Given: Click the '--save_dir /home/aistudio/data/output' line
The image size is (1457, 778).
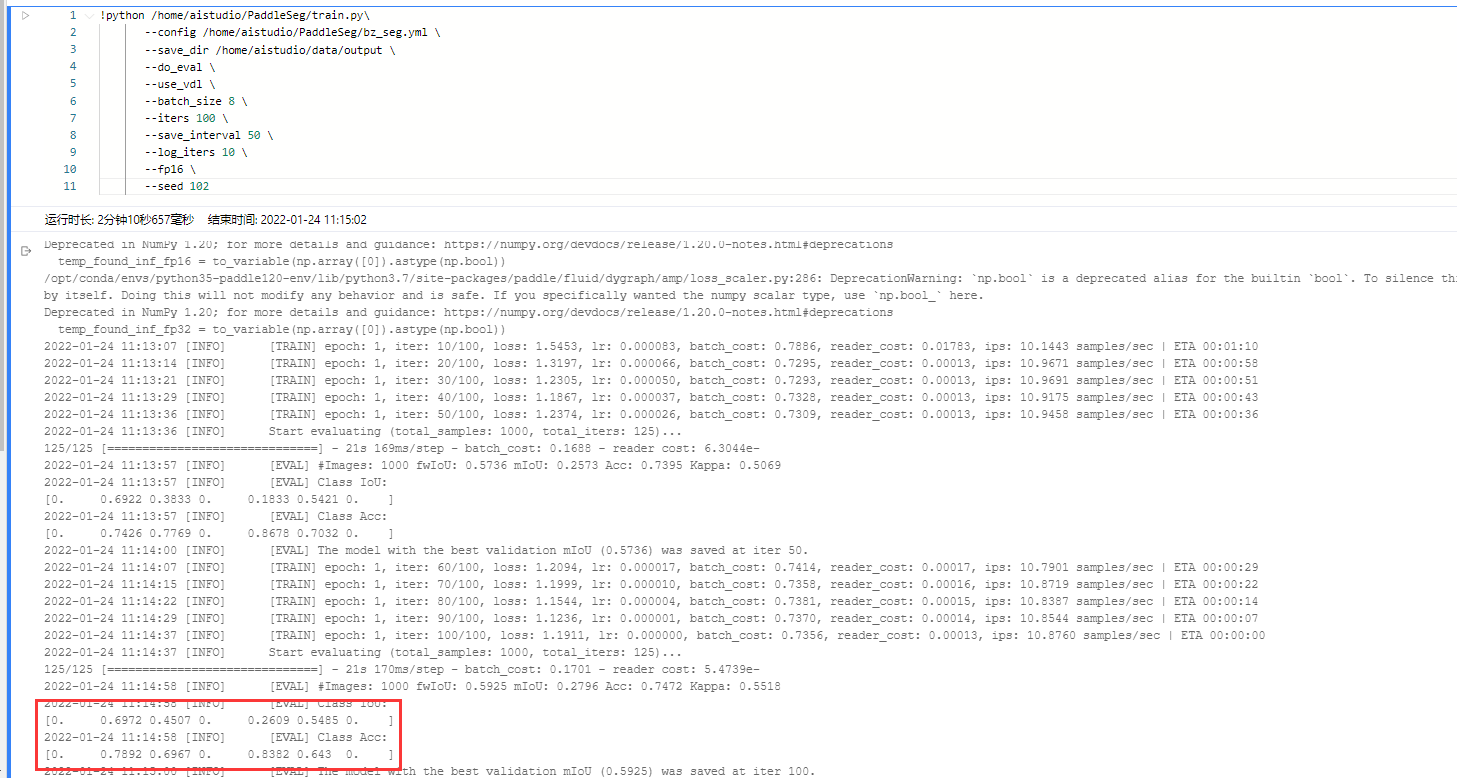Looking at the screenshot, I should 269,50.
